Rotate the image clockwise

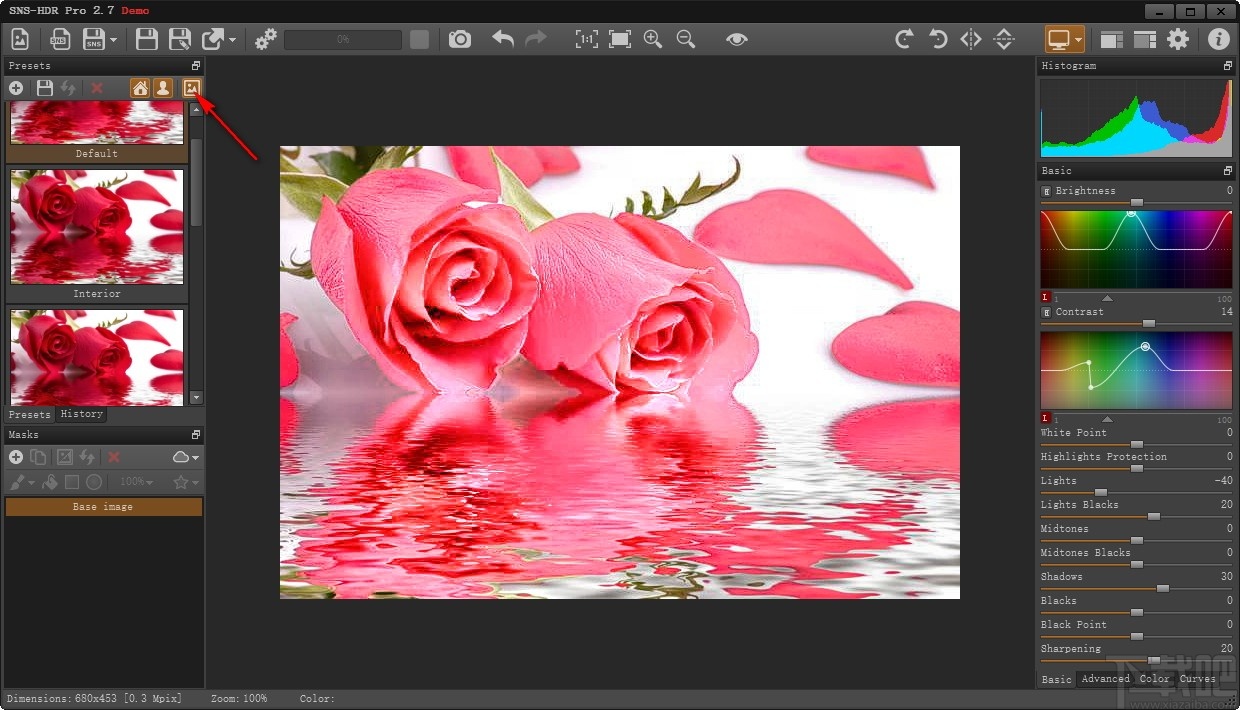click(903, 39)
